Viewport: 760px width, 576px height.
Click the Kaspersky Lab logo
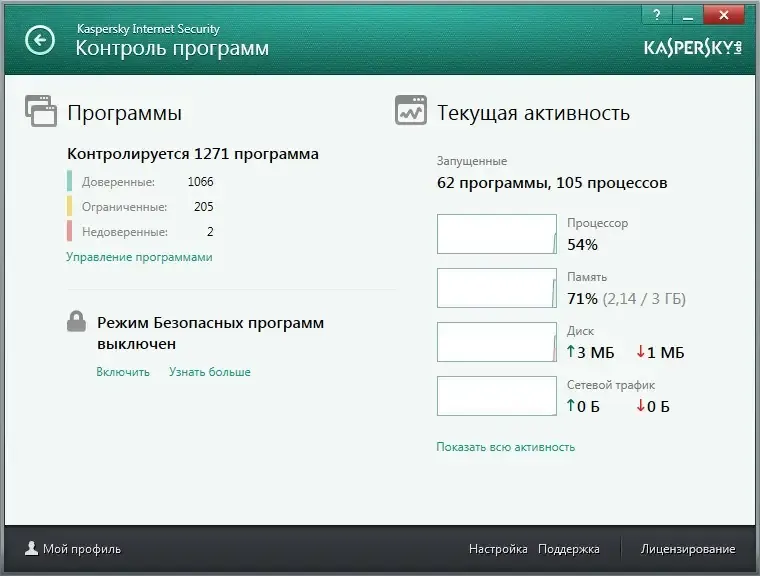point(693,48)
